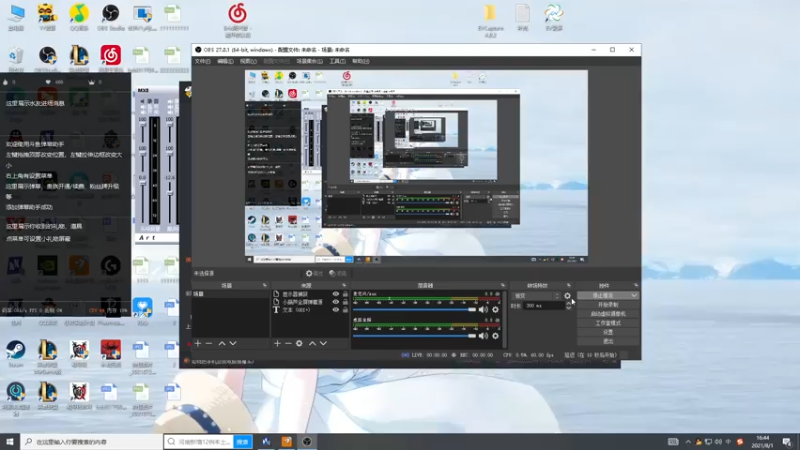Image resolution: width=800 pixels, height=450 pixels.
Task: Click 退出 to exit OBS
Action: point(608,341)
